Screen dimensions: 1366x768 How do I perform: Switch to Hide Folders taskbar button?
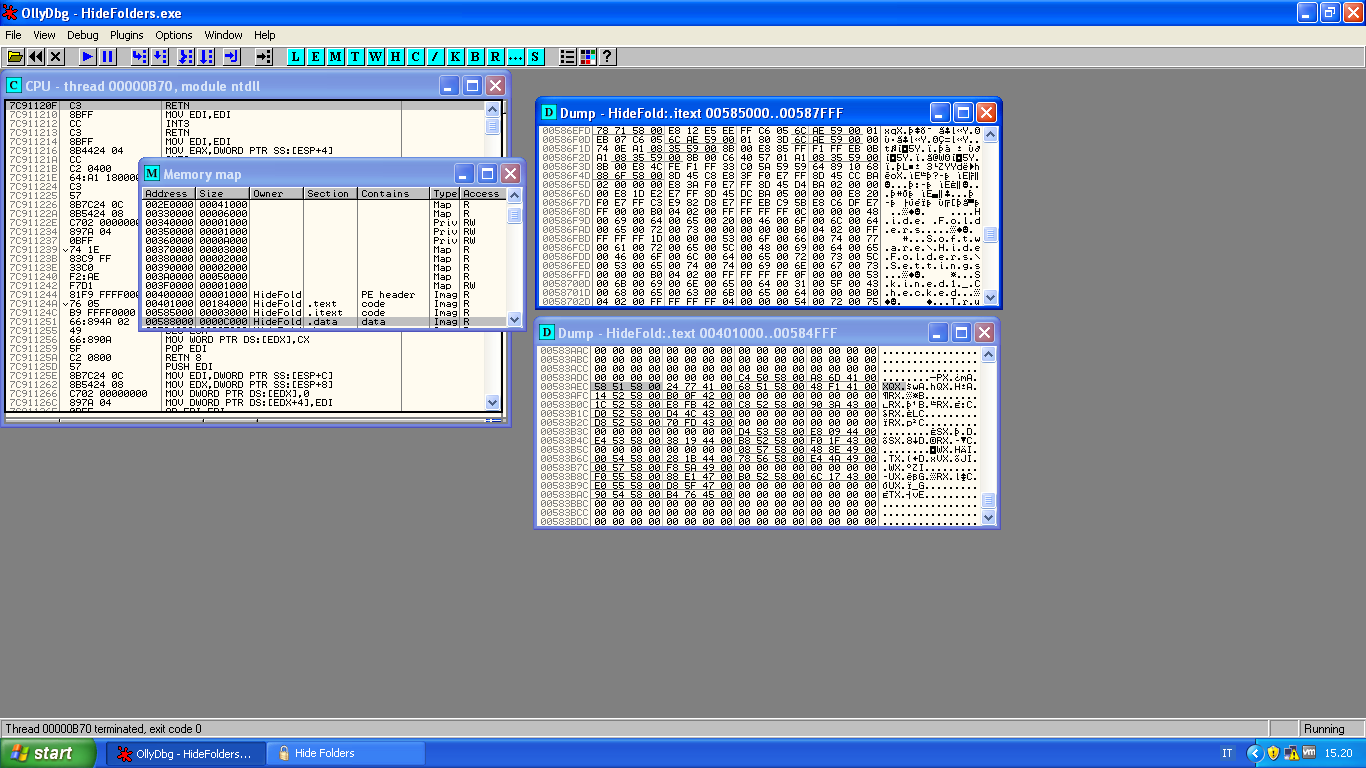346,753
